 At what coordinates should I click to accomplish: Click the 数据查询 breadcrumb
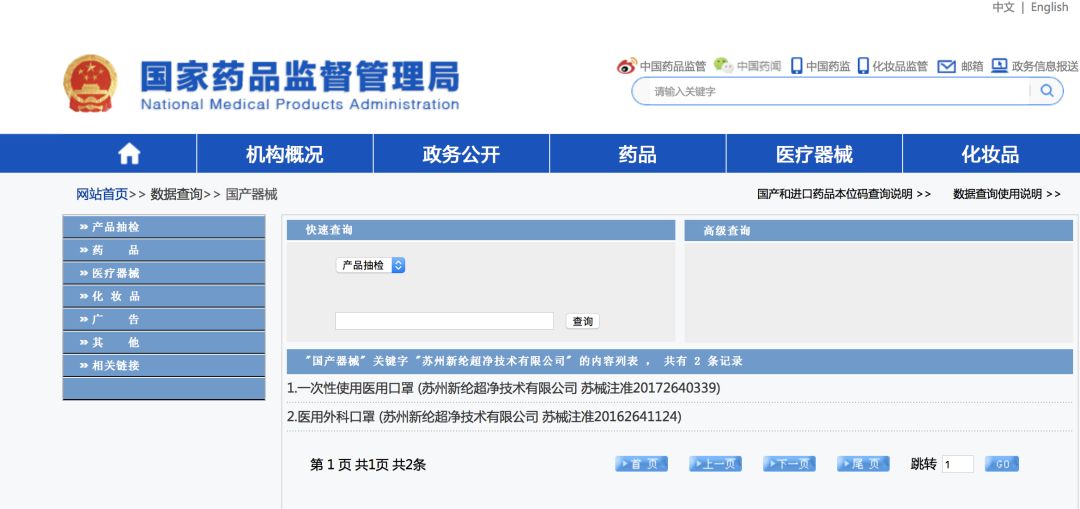pyautogui.click(x=176, y=194)
